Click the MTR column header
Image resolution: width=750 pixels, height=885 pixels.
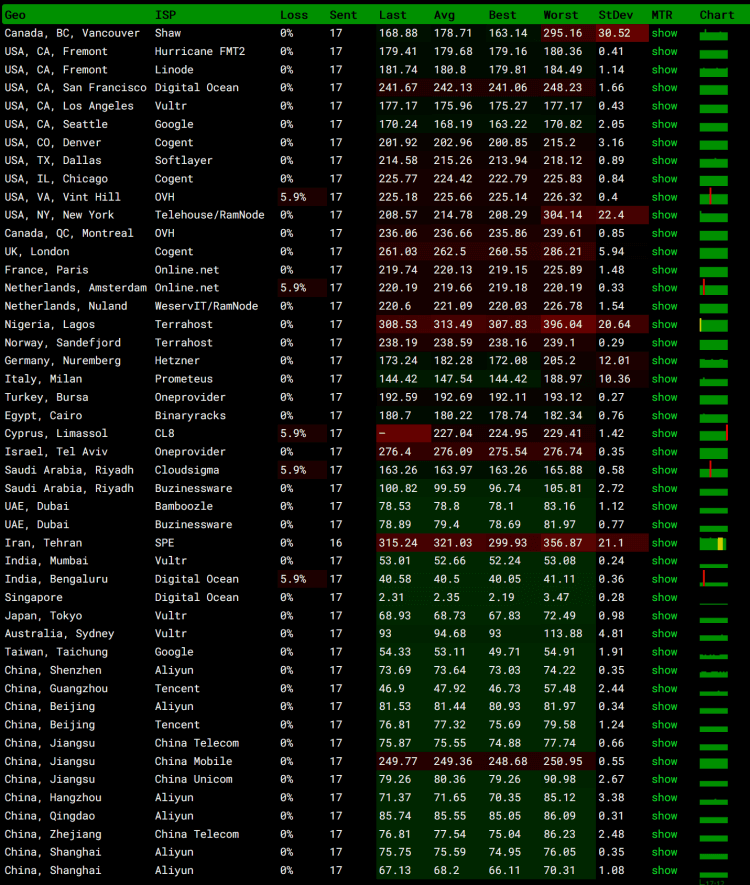tap(662, 15)
